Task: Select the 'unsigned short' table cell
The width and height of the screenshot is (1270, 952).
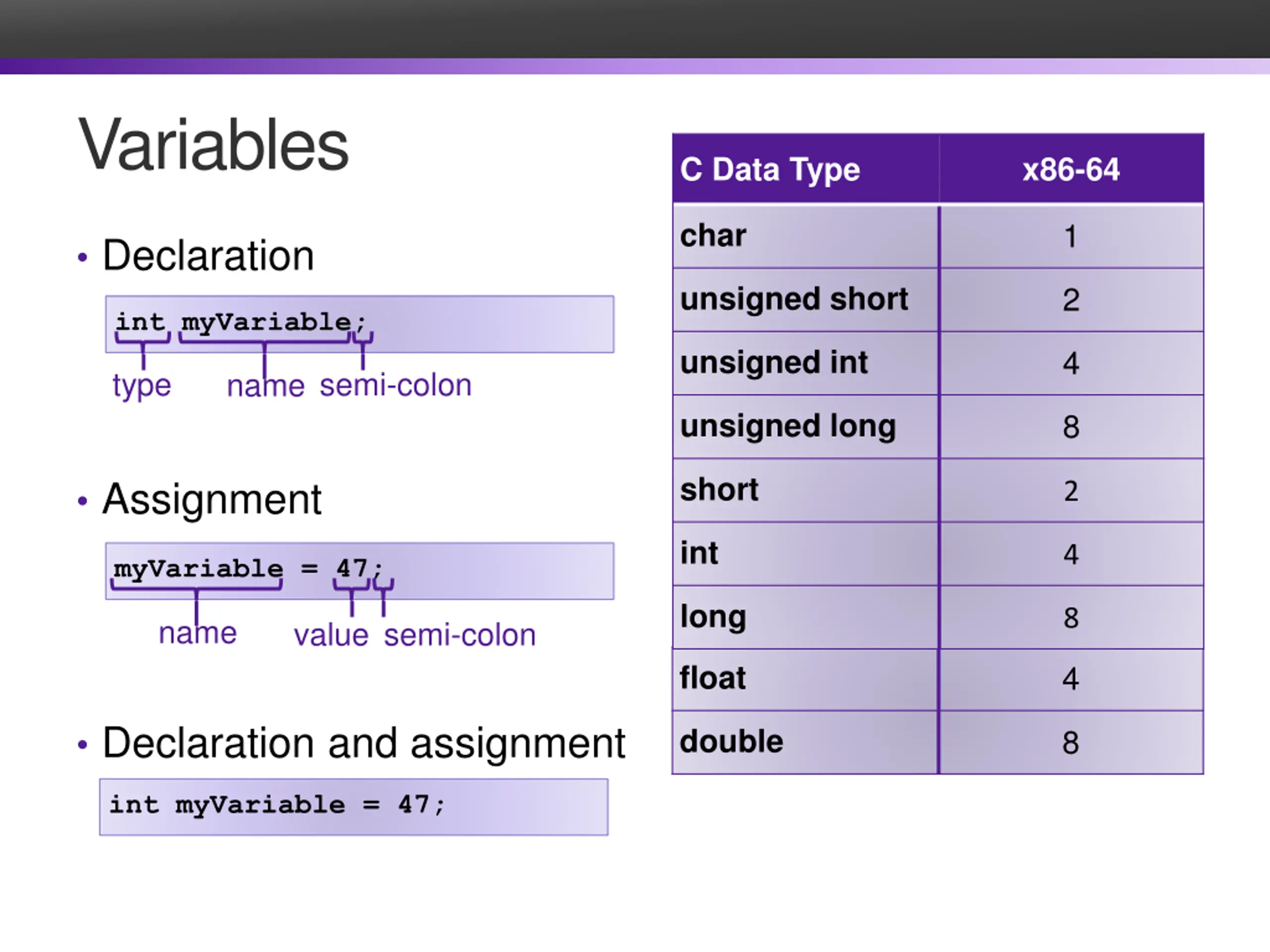Action: pyautogui.click(x=806, y=299)
